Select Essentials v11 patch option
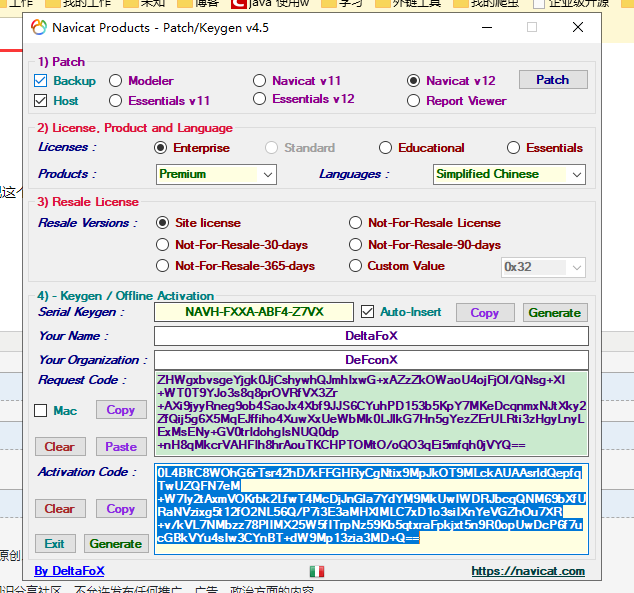Viewport: 634px width, 593px height. click(x=116, y=100)
